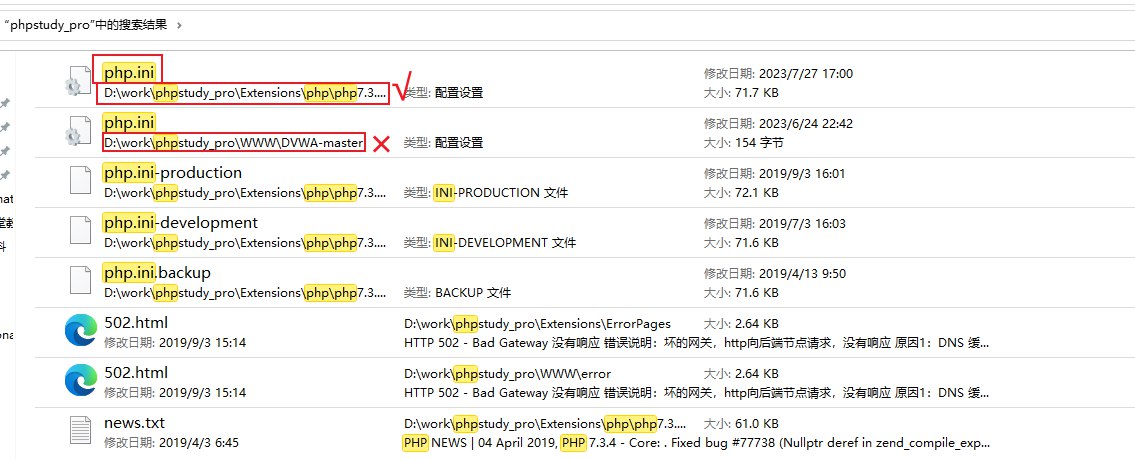Click the Extensions\php path in the news.txt row
Viewport: 1135px width, 460px height.
[545, 424]
